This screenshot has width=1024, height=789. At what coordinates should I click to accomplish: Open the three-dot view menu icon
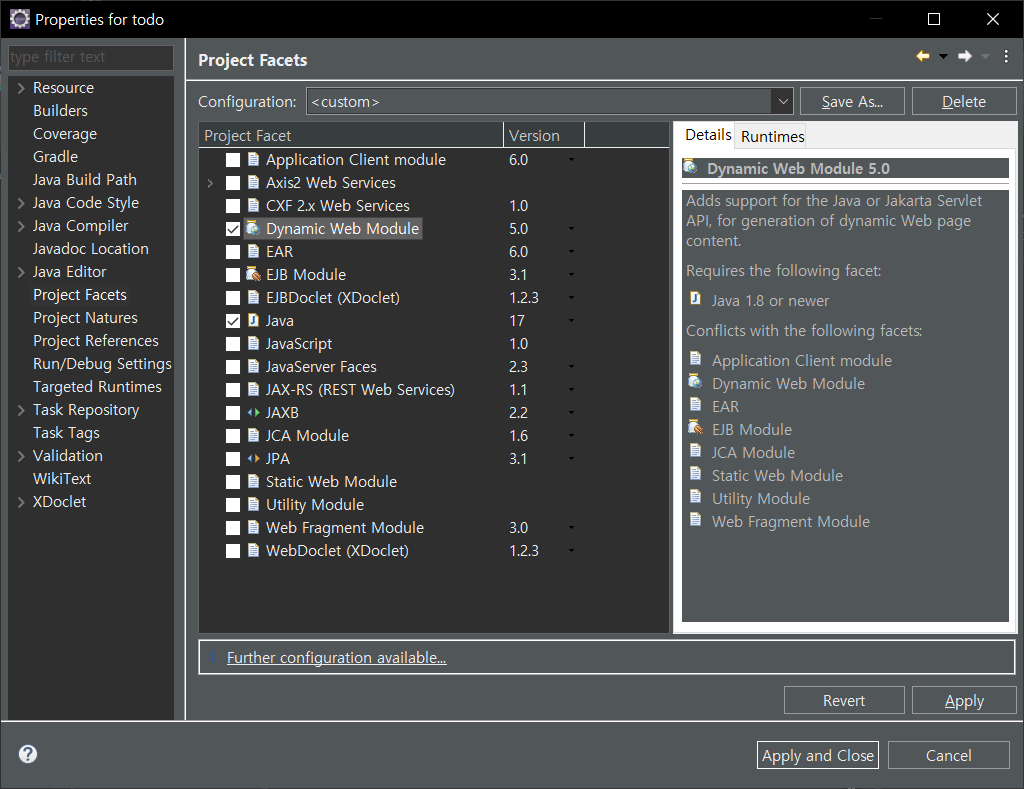(x=1006, y=57)
